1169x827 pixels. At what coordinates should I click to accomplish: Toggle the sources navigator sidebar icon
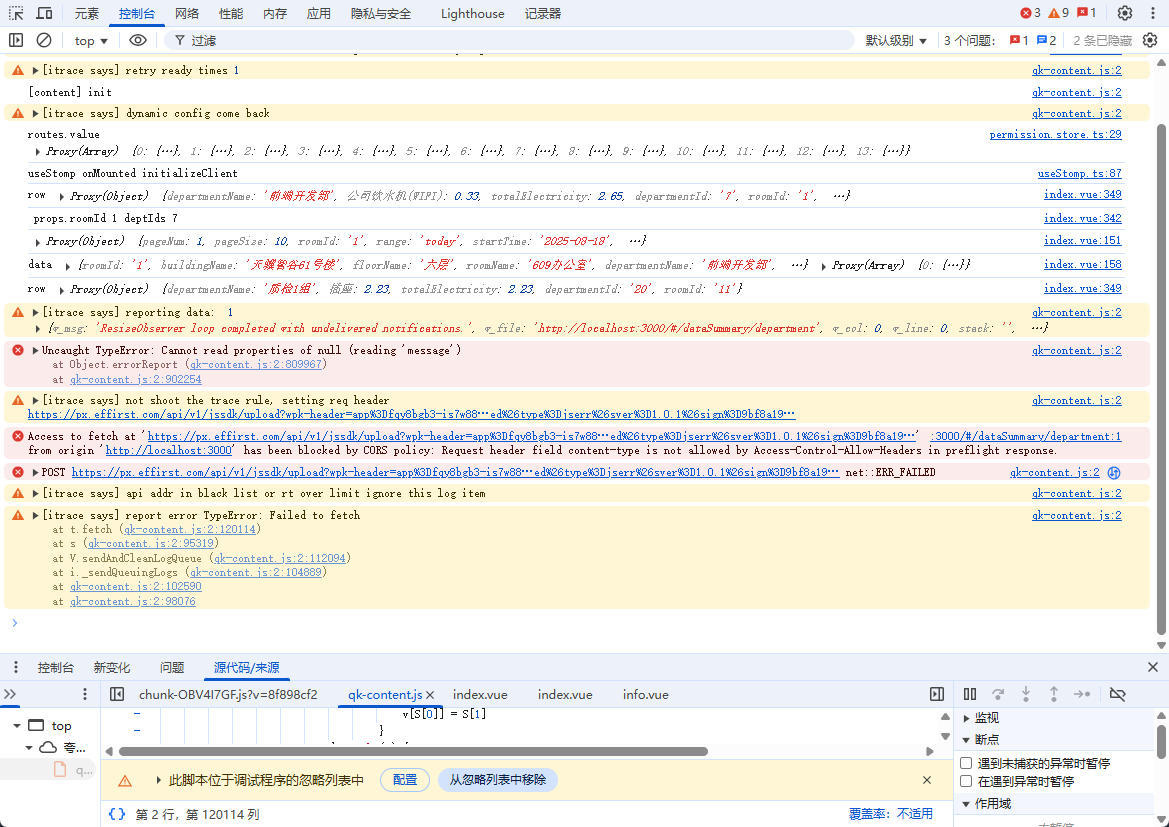coord(117,694)
